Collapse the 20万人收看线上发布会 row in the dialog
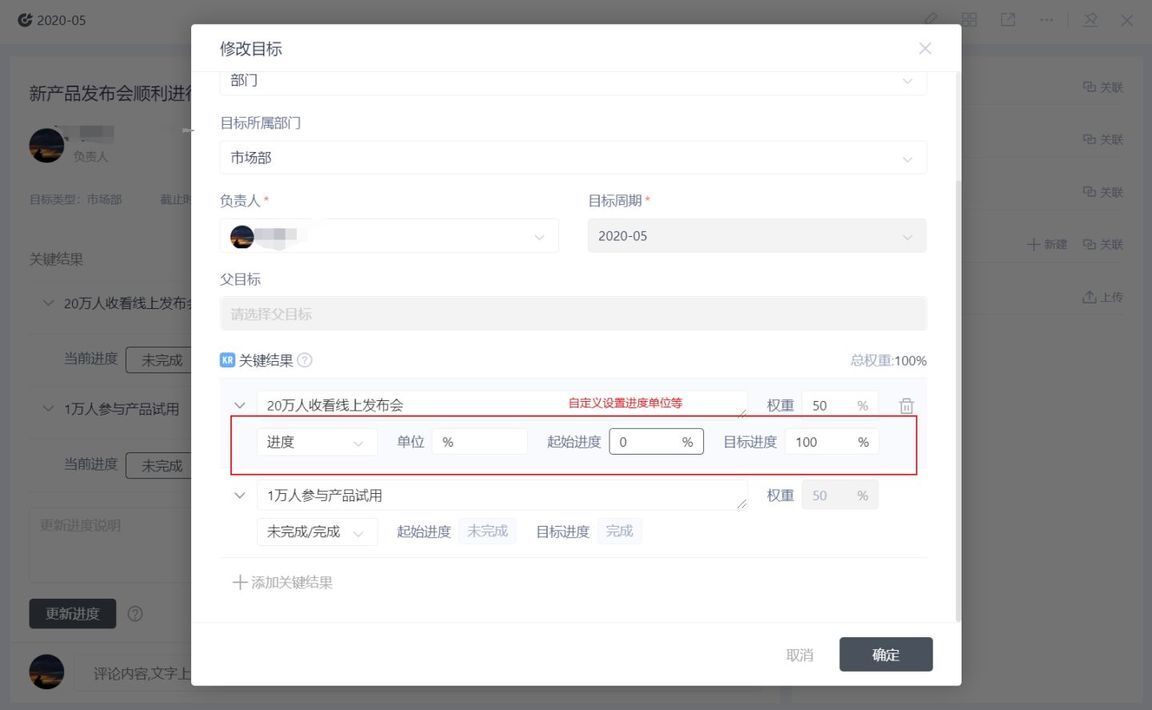Image resolution: width=1152 pixels, height=710 pixels. (240, 405)
